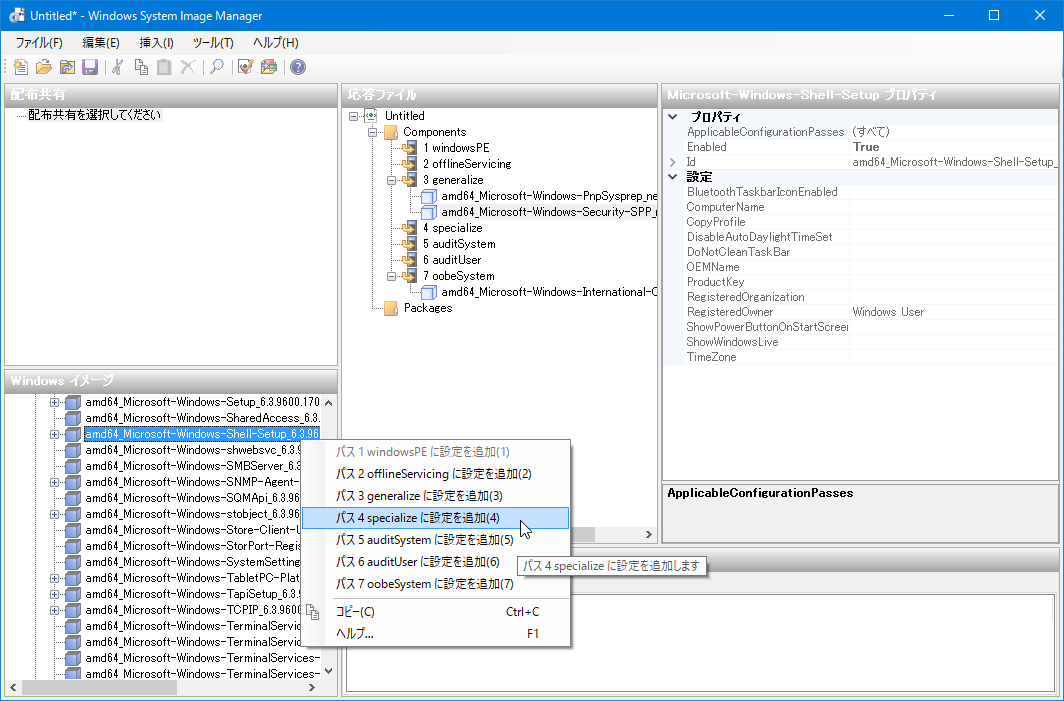This screenshot has height=701, width=1064.
Task: Click the Cut scissors toolbar icon
Action: pyautogui.click(x=118, y=67)
